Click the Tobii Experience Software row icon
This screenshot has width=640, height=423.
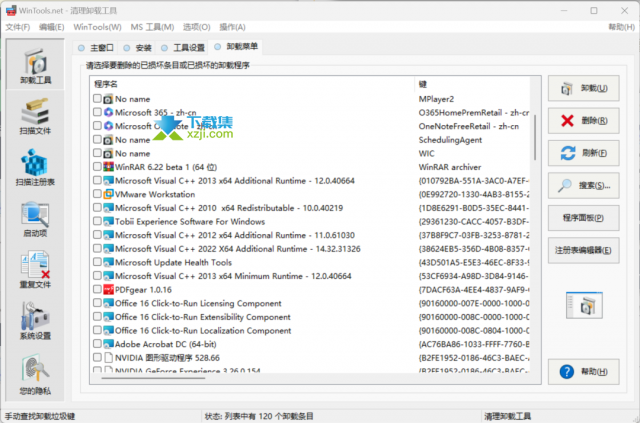click(x=108, y=221)
